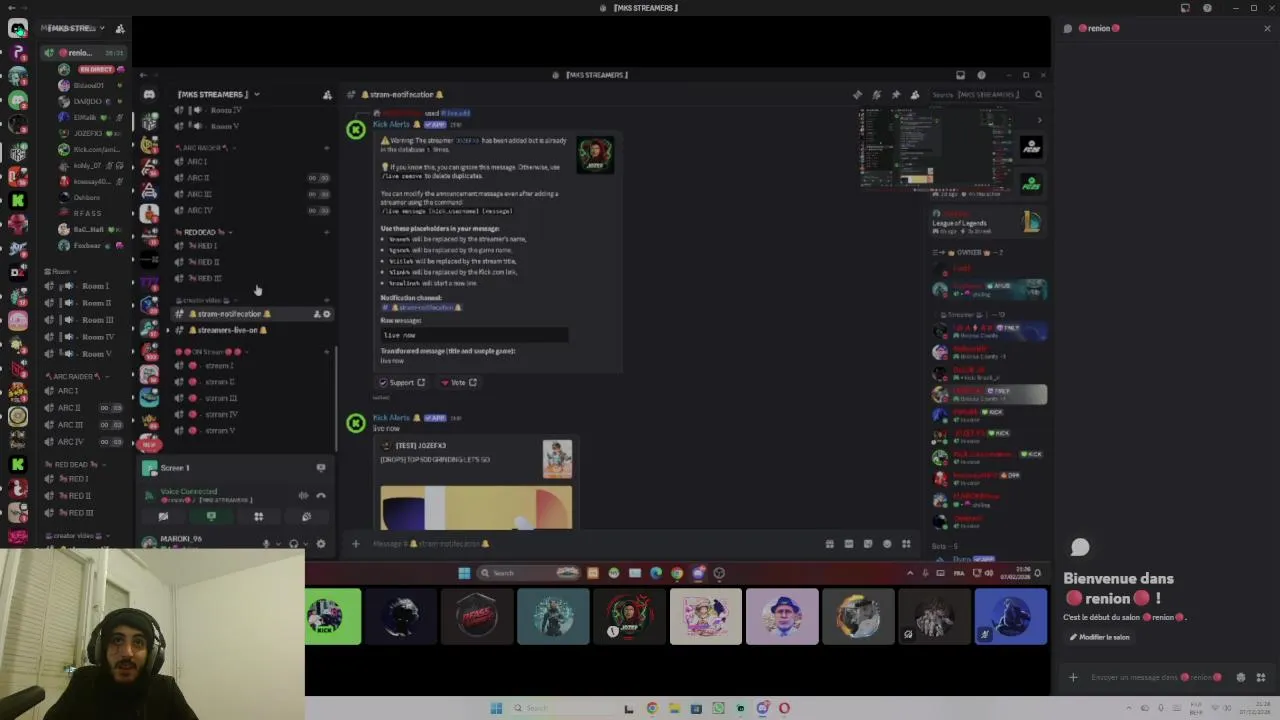Click Vote button under Kick Alerts message
The height and width of the screenshot is (720, 1280).
coord(459,383)
